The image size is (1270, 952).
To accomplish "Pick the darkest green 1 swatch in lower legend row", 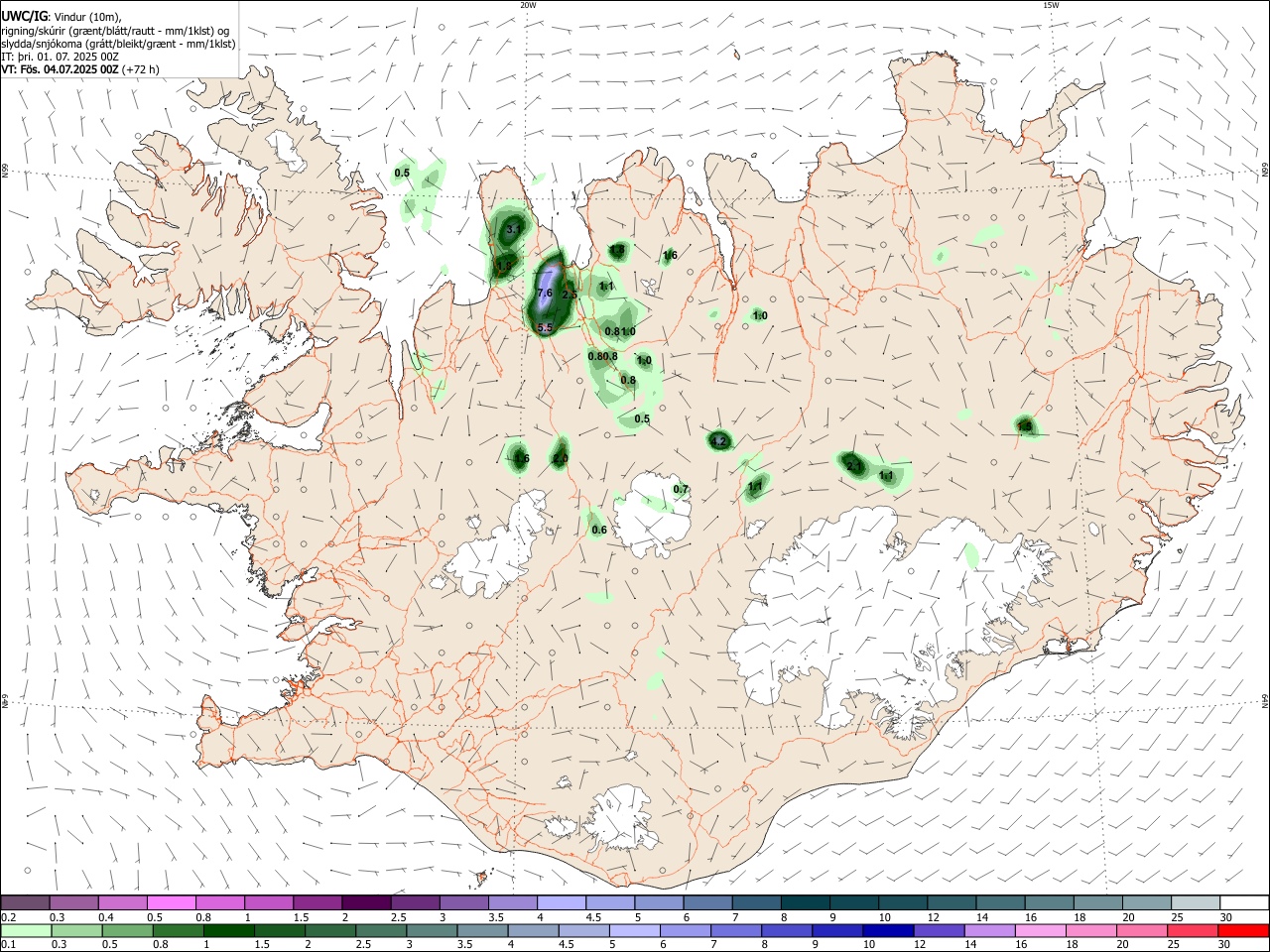I will click(229, 930).
